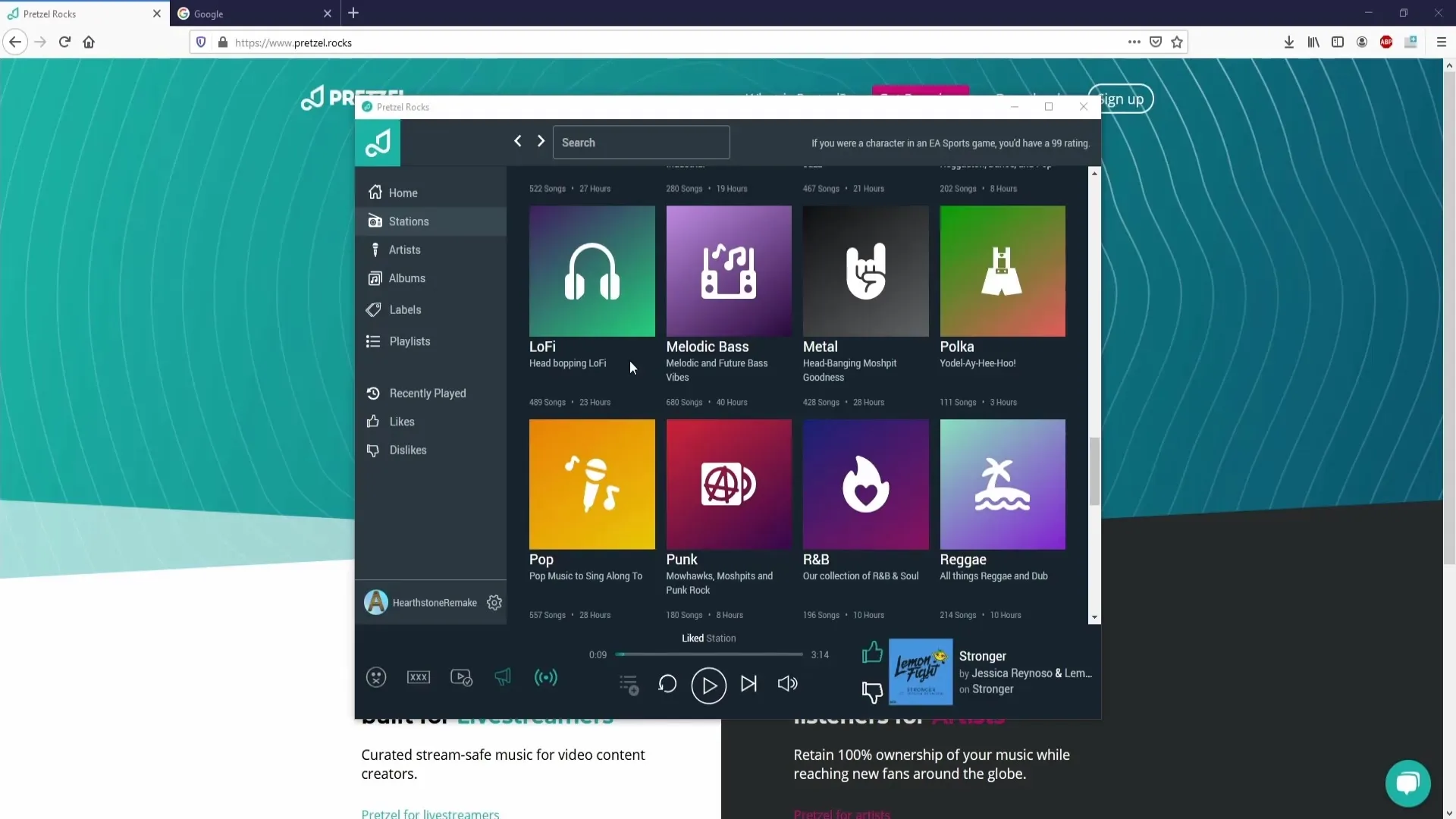Open the R&B station tile
This screenshot has height=819, width=1456.
(x=865, y=485)
